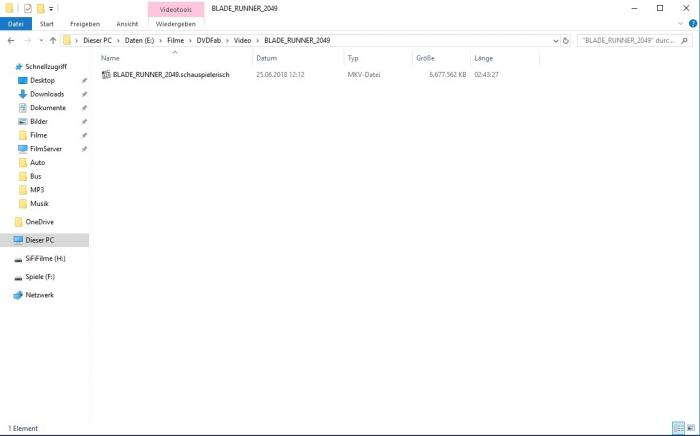The image size is (700, 436).
Task: Click new folder icon in title bar
Action: point(41,8)
